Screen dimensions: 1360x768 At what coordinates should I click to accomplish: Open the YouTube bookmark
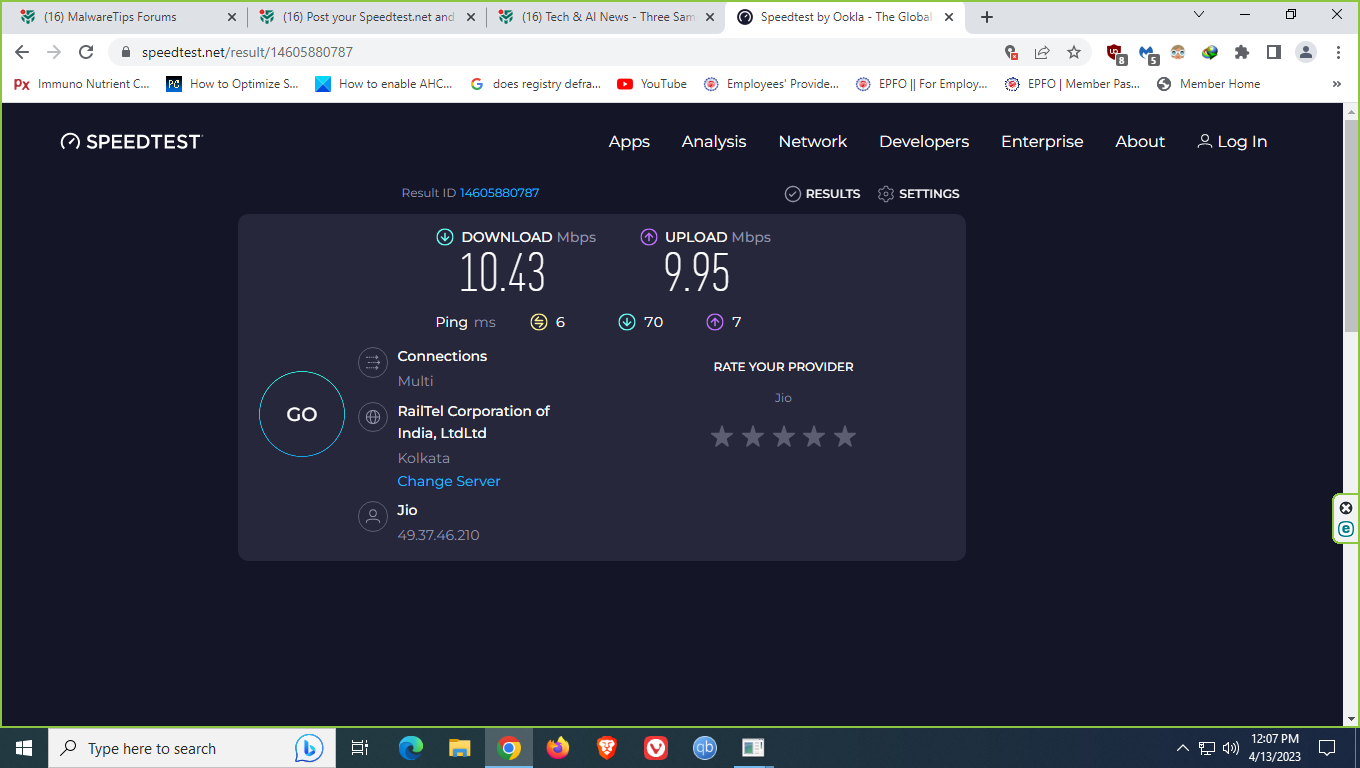[652, 84]
